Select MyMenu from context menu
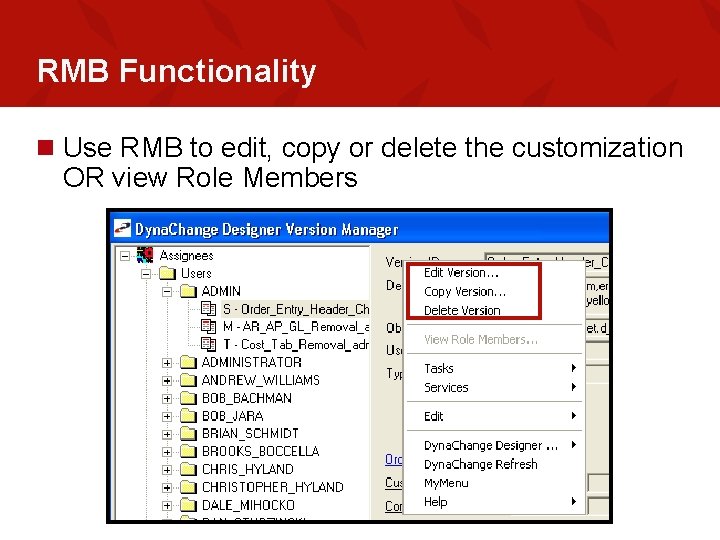 tap(446, 483)
